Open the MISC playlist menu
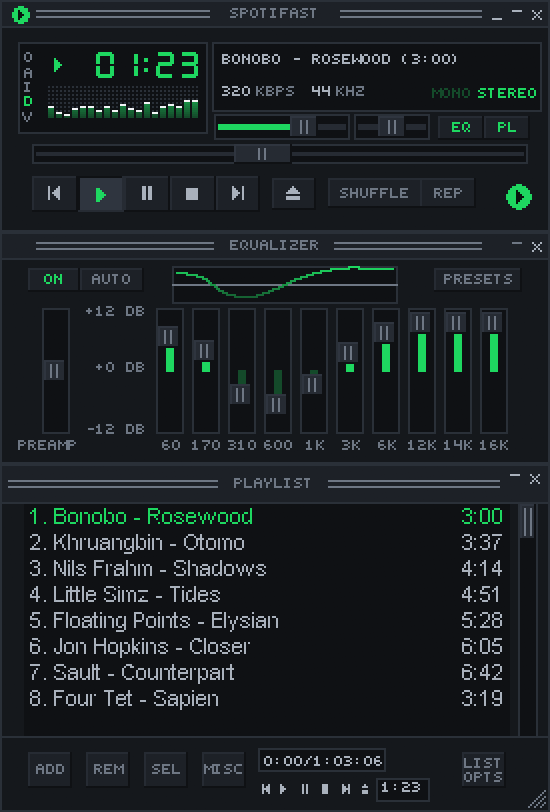Image resolution: width=550 pixels, height=812 pixels. (223, 769)
